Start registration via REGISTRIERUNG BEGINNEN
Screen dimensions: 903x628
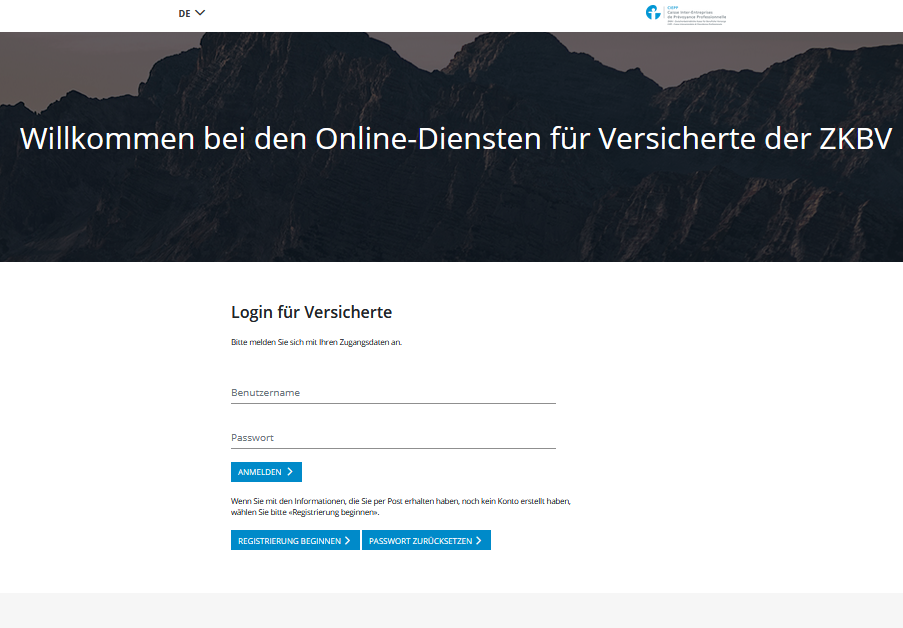[x=294, y=541]
